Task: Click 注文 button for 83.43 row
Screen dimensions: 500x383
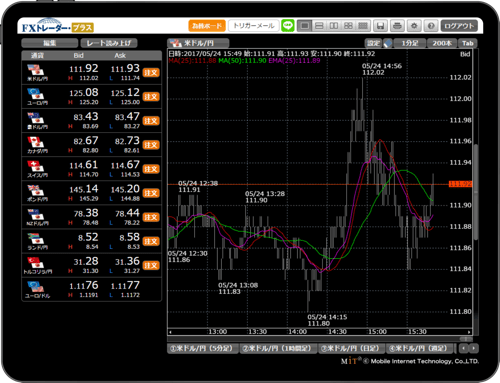Action: click(151, 121)
